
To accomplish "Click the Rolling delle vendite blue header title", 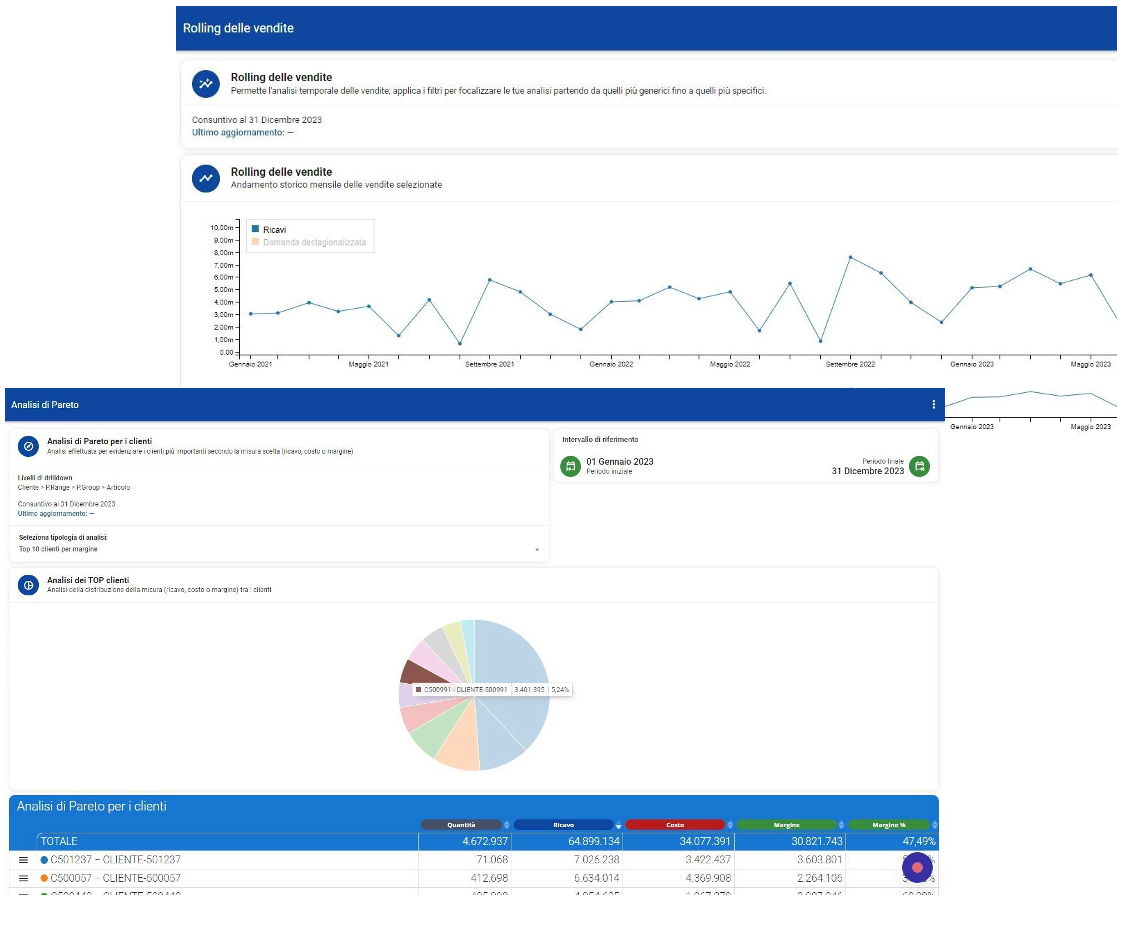I will pos(238,28).
